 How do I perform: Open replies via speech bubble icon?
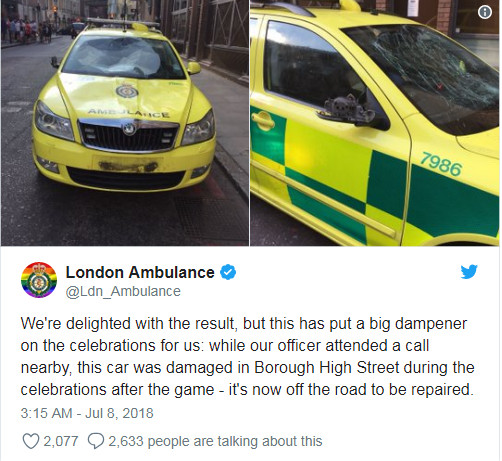pyautogui.click(x=96, y=441)
